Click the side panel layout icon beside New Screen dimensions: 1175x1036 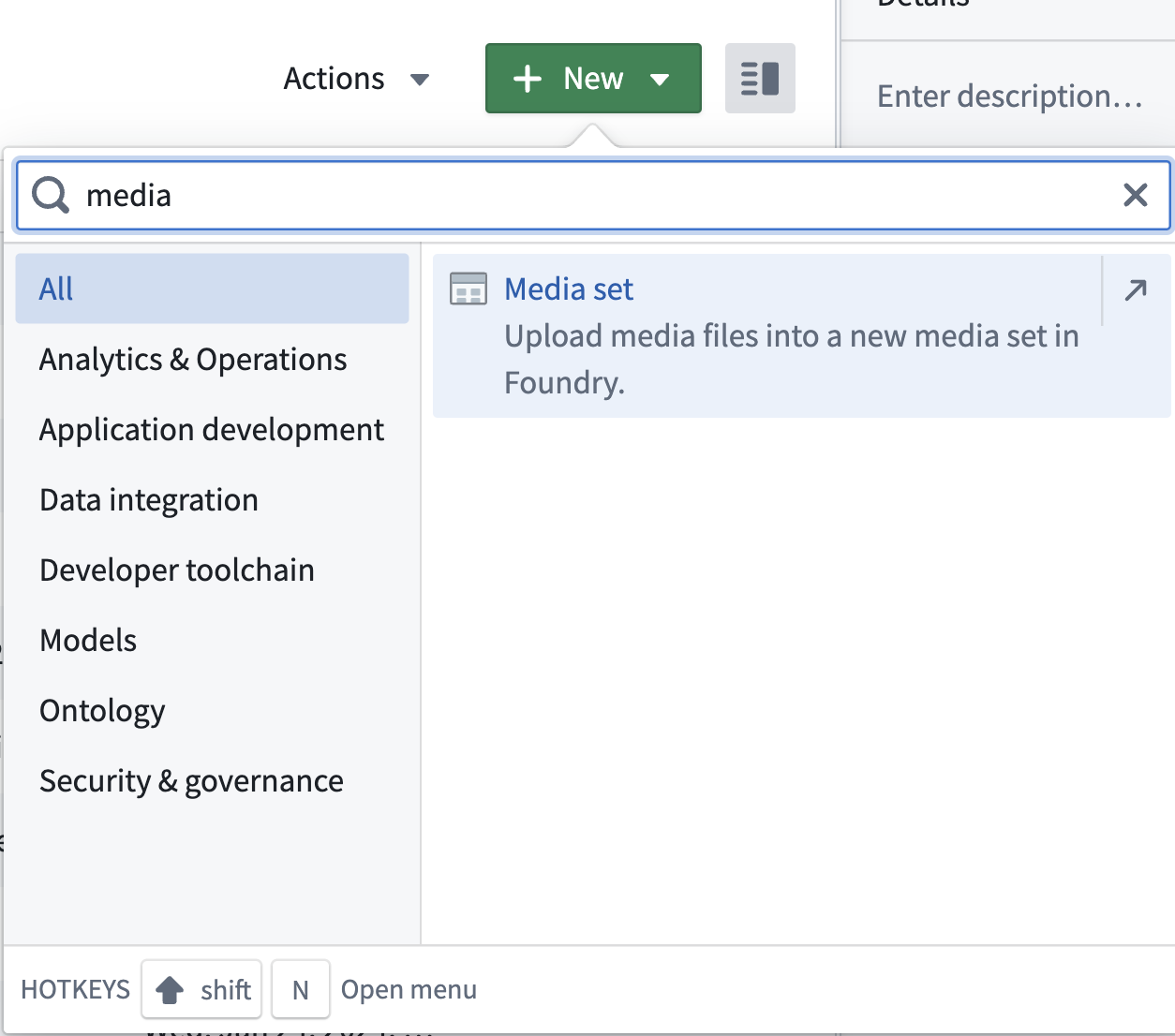click(x=759, y=78)
